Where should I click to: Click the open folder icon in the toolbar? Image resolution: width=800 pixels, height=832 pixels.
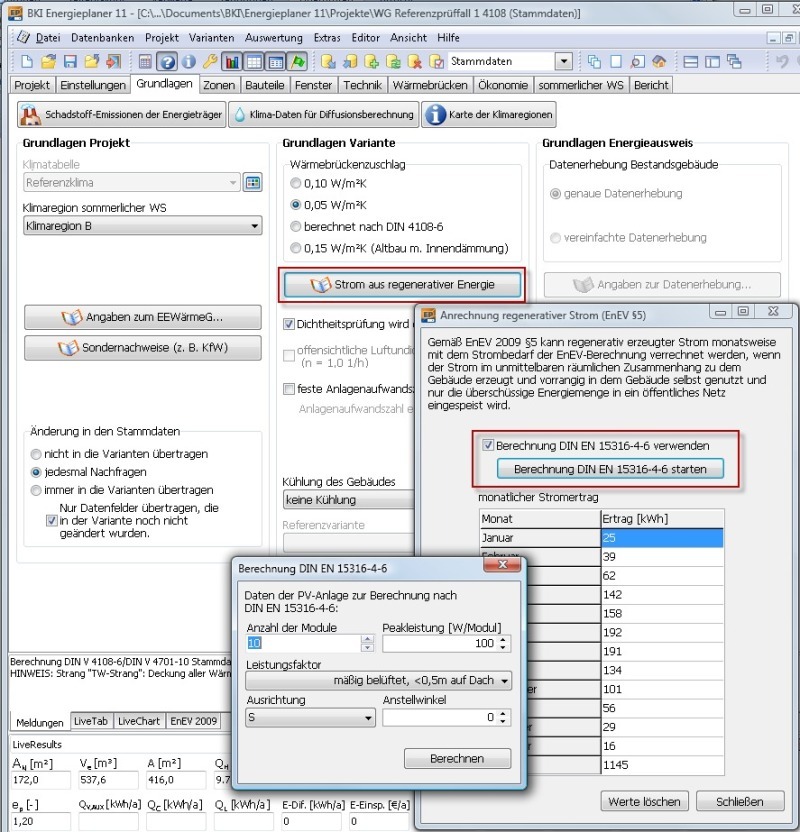(48, 62)
